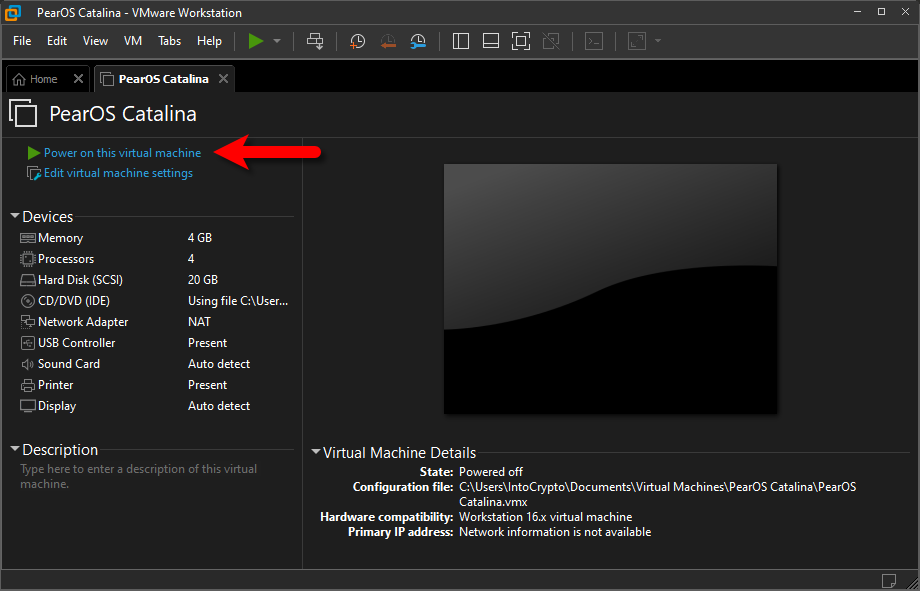This screenshot has height=591, width=920.
Task: Click the 20 GB hard disk value
Action: (x=203, y=280)
